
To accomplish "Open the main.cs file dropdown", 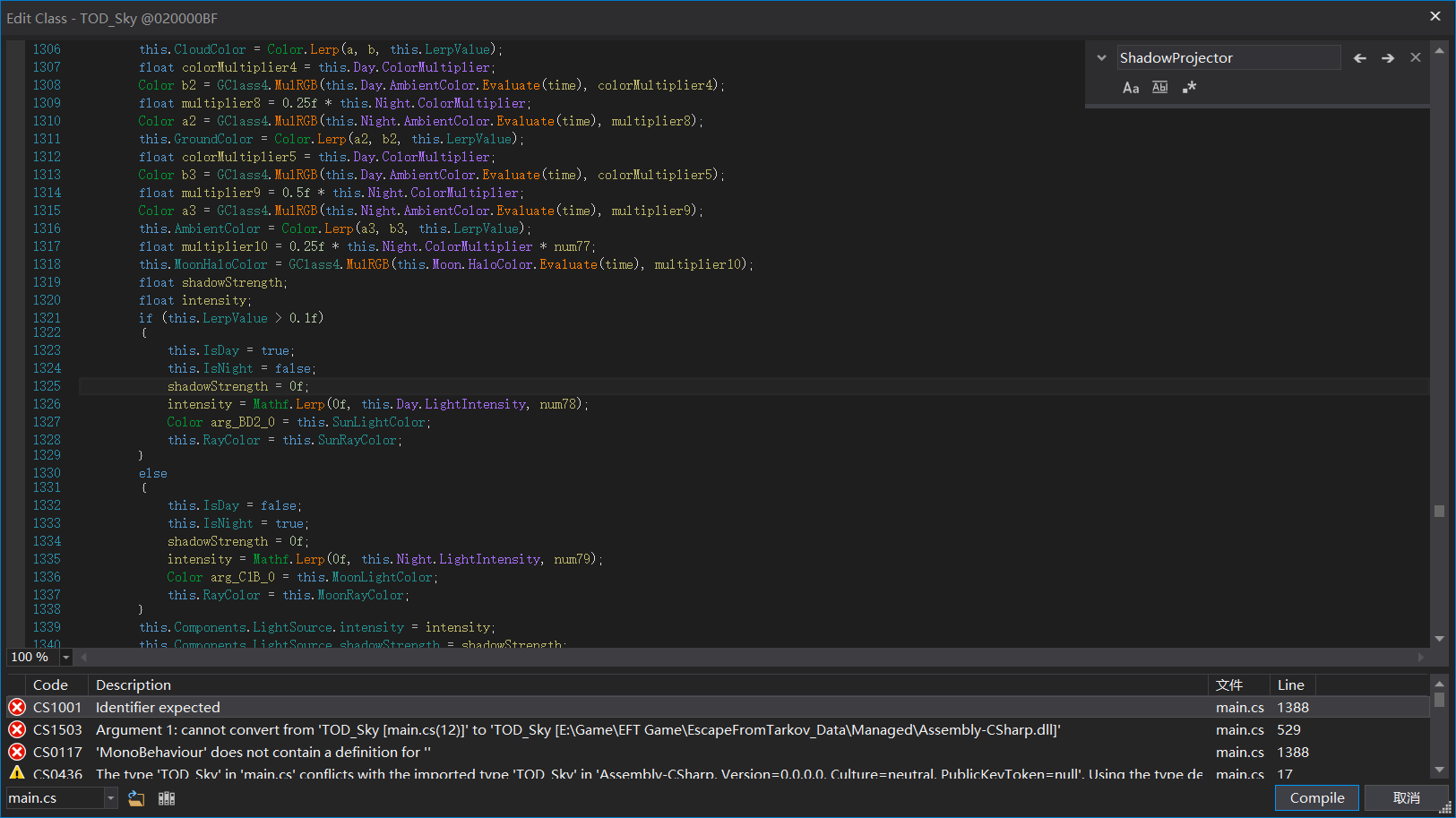I will pyautogui.click(x=111, y=798).
